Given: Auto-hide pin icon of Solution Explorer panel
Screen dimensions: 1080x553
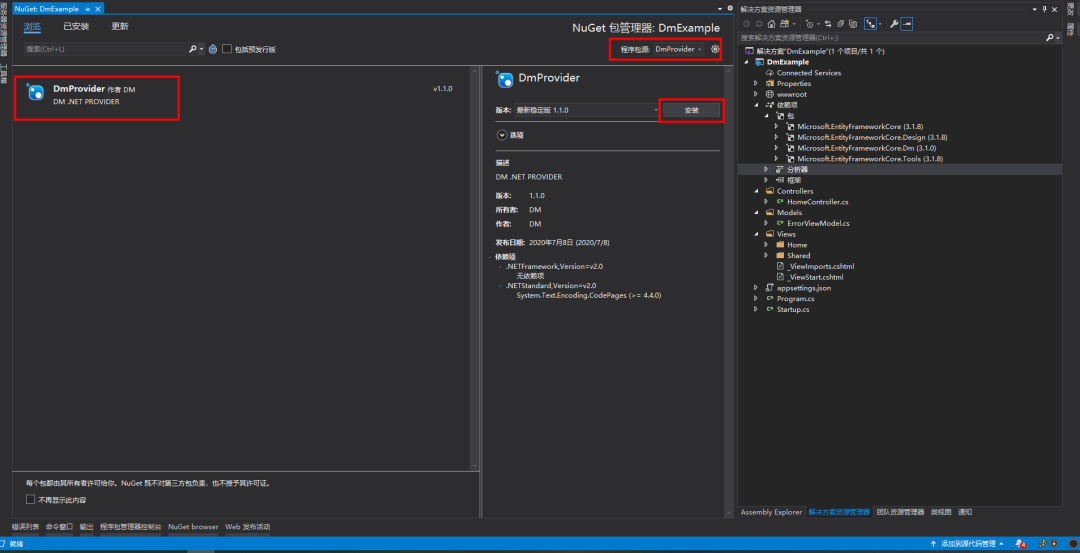Looking at the screenshot, I should 1044,9.
